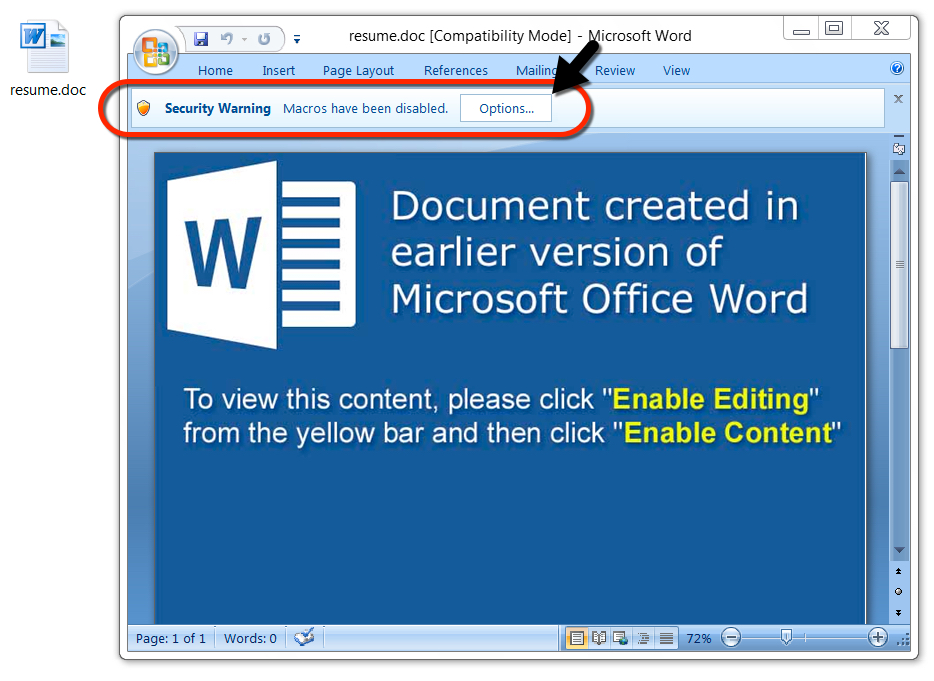Switch to the Page Layout tab
Screen dimensions: 934x681
pyautogui.click(x=358, y=70)
